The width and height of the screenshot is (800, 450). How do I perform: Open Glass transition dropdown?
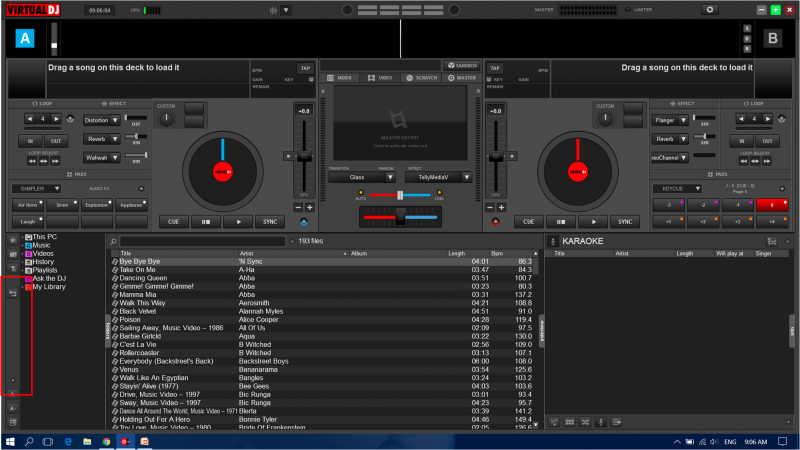coord(361,177)
